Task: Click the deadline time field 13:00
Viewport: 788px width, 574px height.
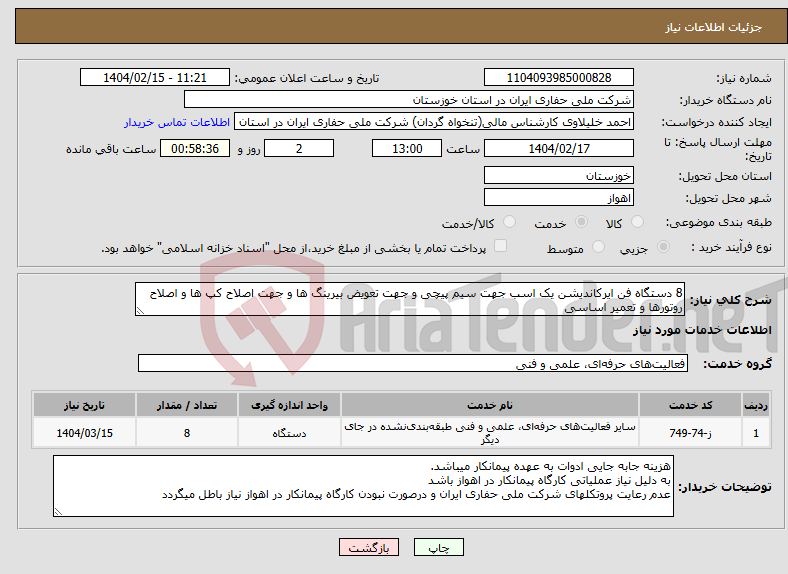Action: click(407, 148)
